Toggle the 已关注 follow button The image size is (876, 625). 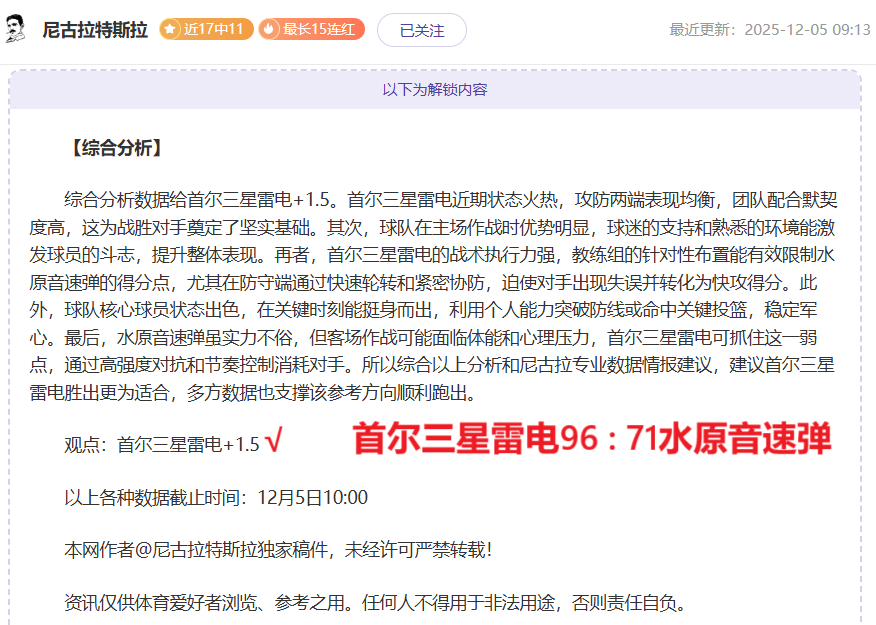pos(421,30)
